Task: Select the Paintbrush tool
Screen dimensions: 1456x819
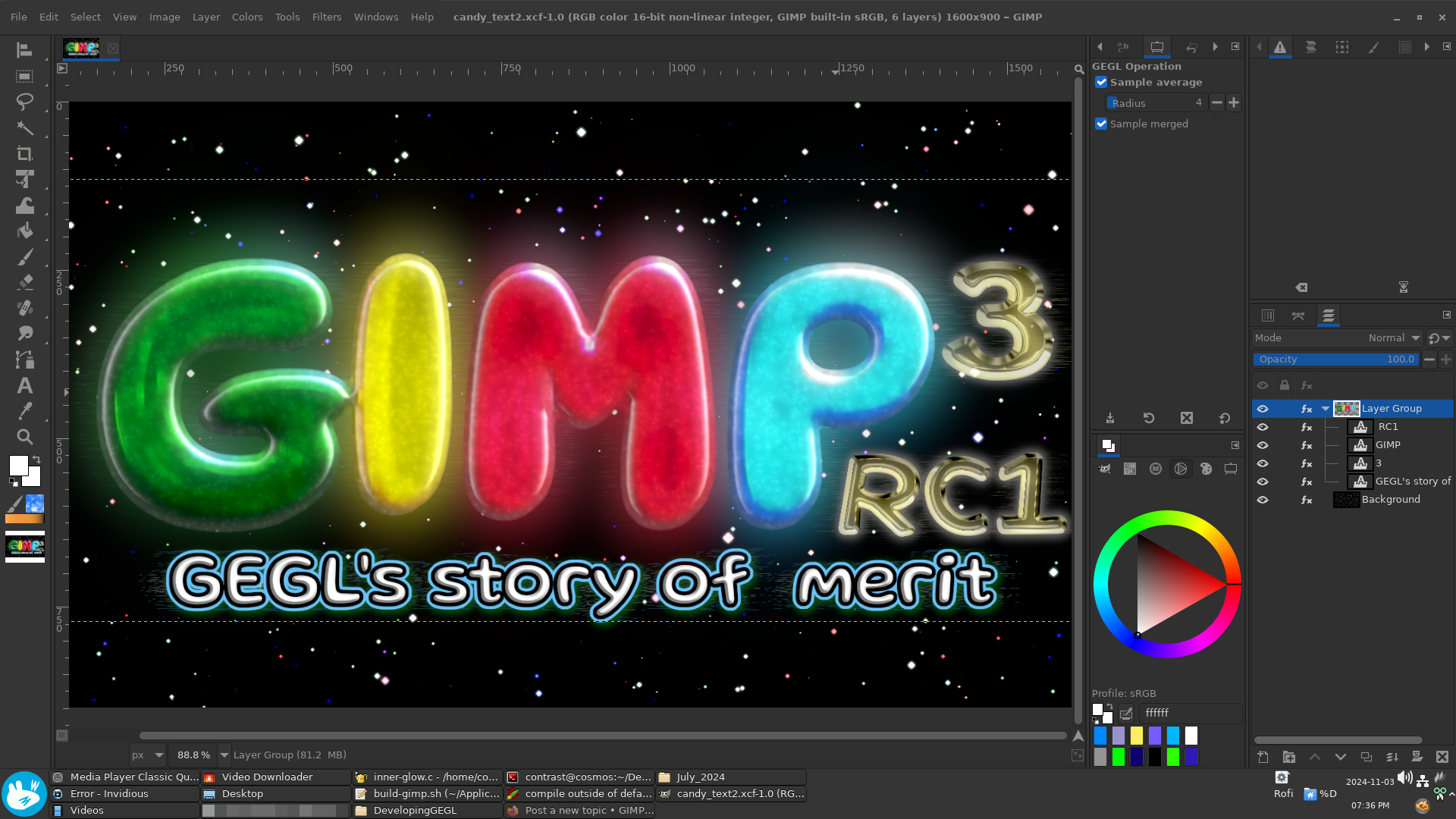Action: (x=24, y=256)
